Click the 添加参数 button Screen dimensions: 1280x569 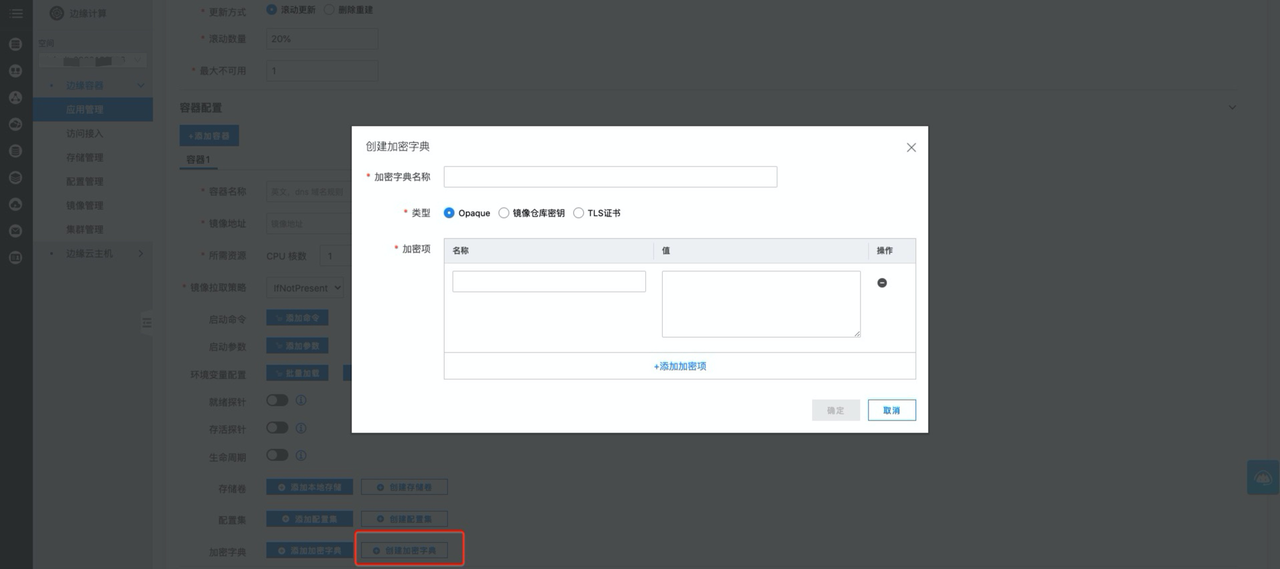(297, 346)
